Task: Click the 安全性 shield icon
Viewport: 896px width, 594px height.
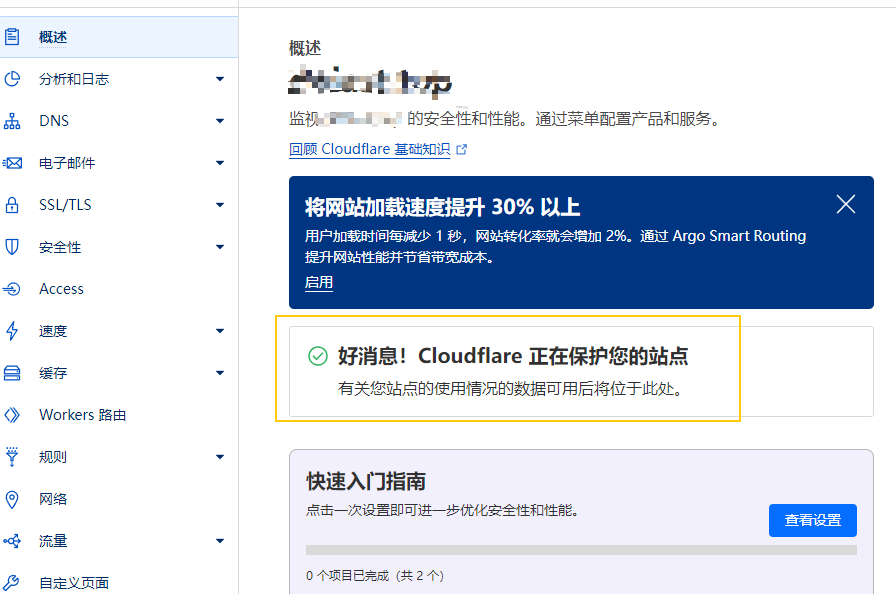Action: point(12,247)
